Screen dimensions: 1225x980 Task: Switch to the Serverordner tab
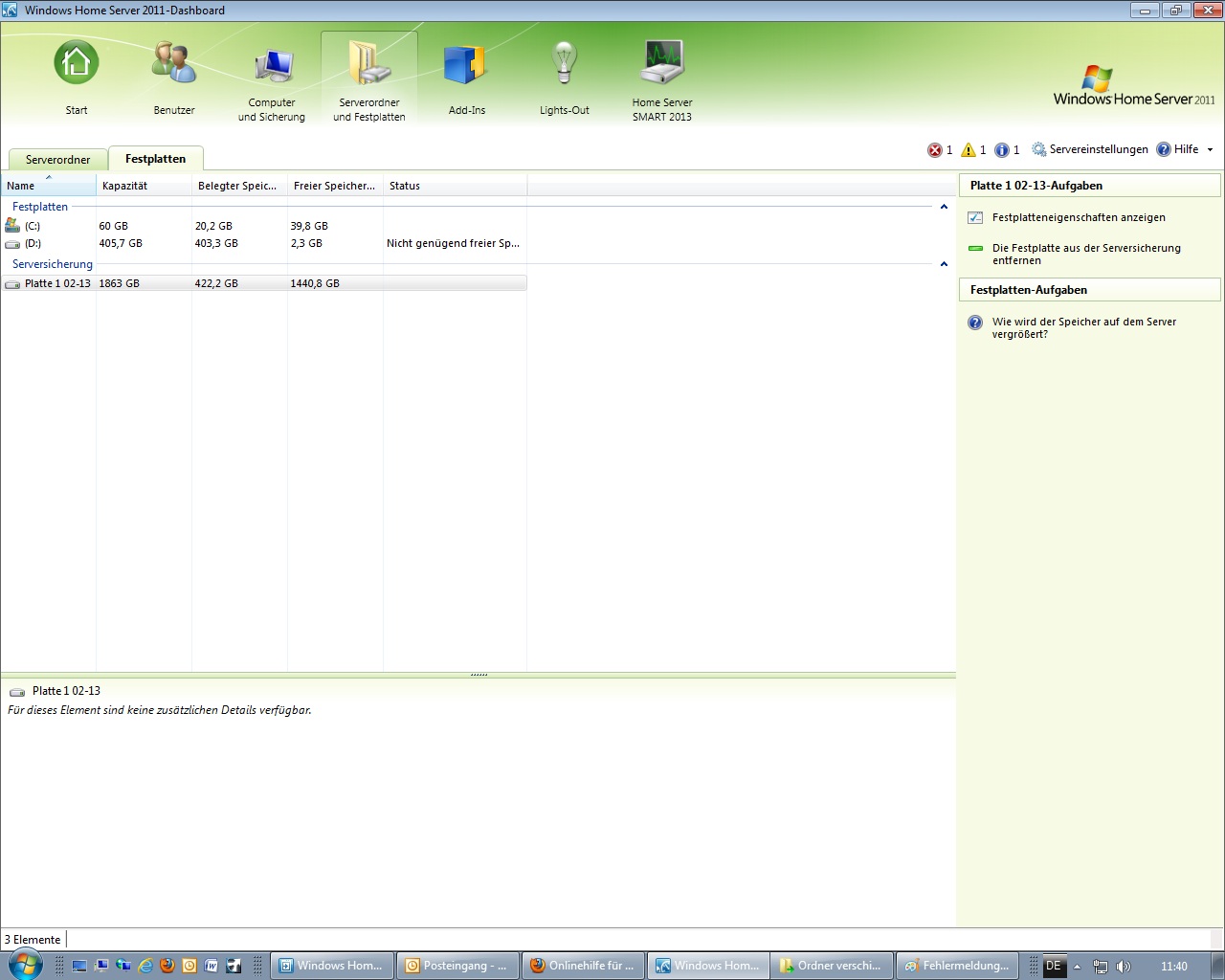pyautogui.click(x=58, y=160)
